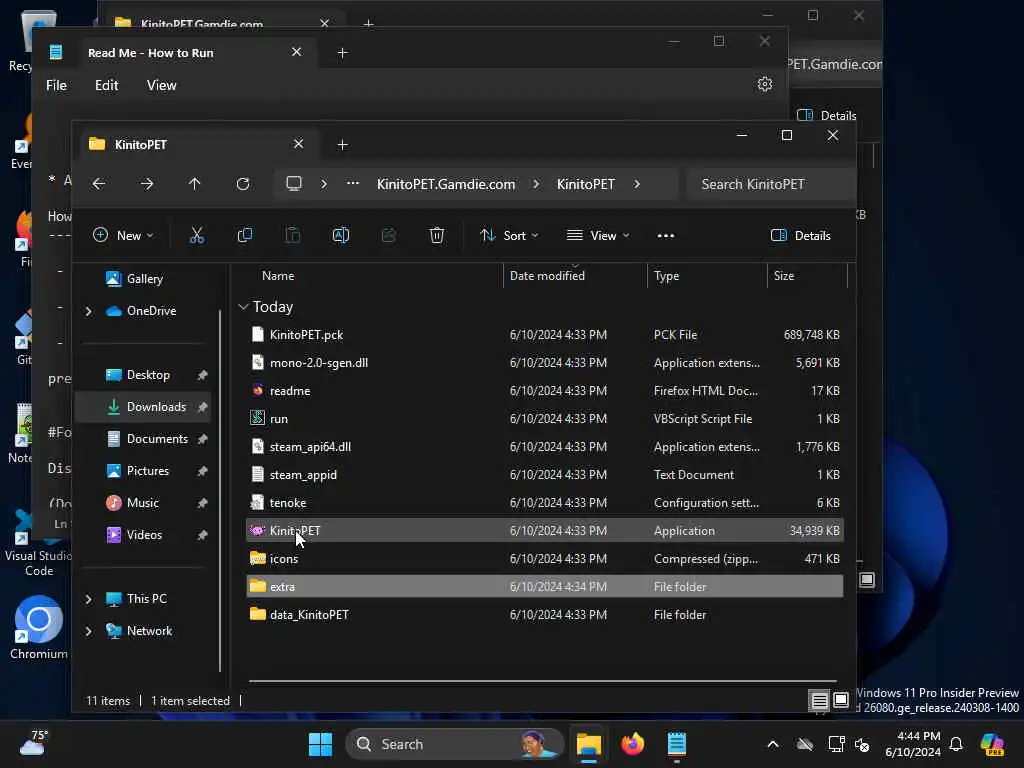Go forward with the right arrow button

(x=147, y=184)
